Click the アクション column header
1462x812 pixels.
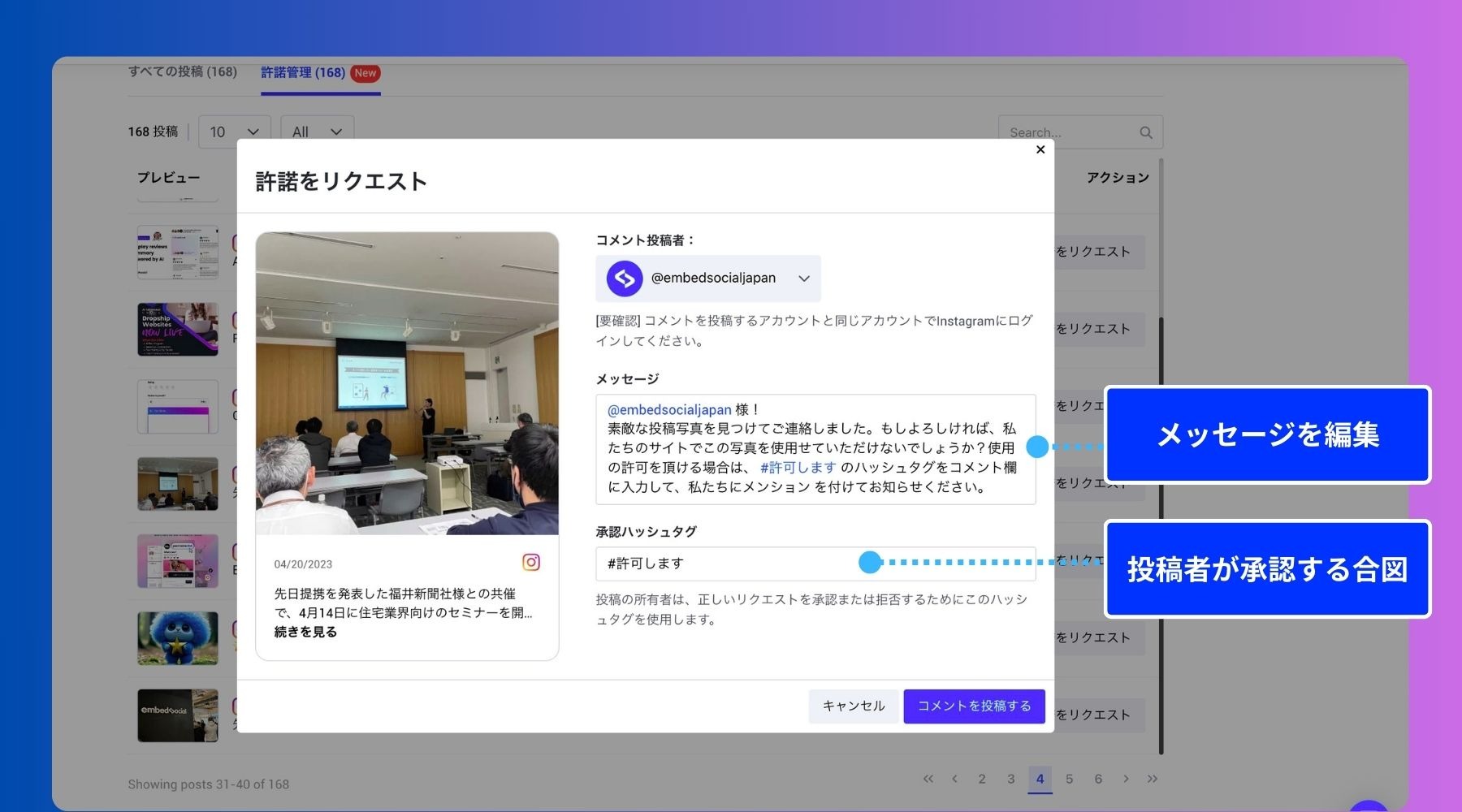click(x=1118, y=178)
